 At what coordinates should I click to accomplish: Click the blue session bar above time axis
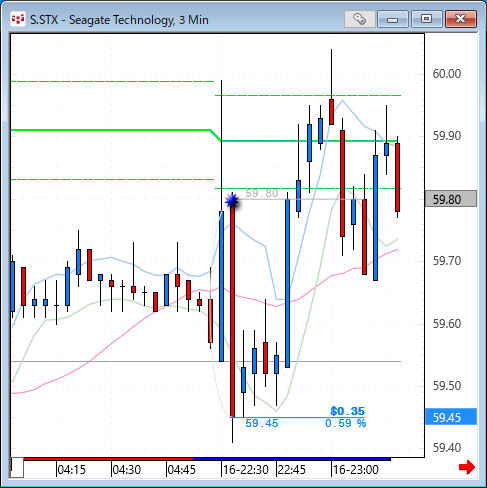[x=292, y=459]
